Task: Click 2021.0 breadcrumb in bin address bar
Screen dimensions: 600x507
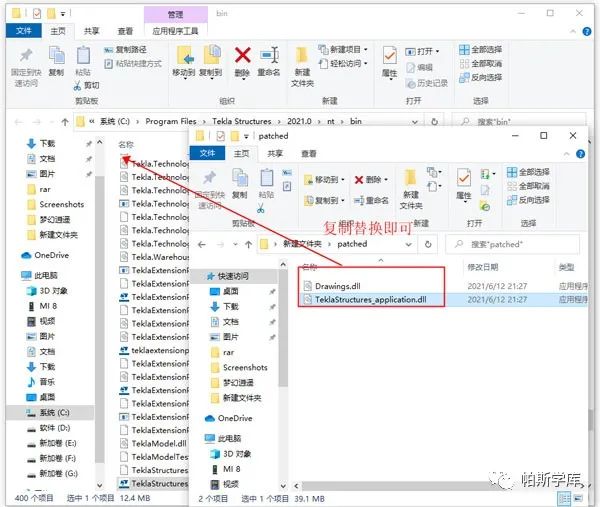Action: coord(299,121)
